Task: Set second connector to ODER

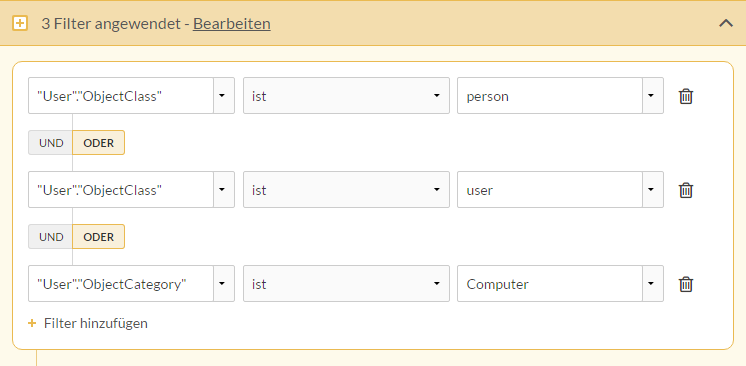Action: point(98,237)
